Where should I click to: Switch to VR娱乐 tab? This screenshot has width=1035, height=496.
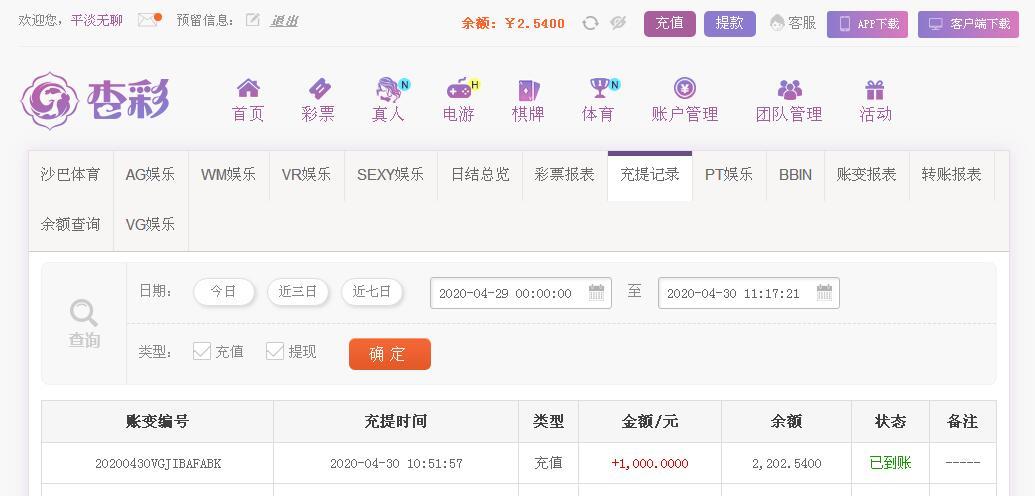point(306,175)
